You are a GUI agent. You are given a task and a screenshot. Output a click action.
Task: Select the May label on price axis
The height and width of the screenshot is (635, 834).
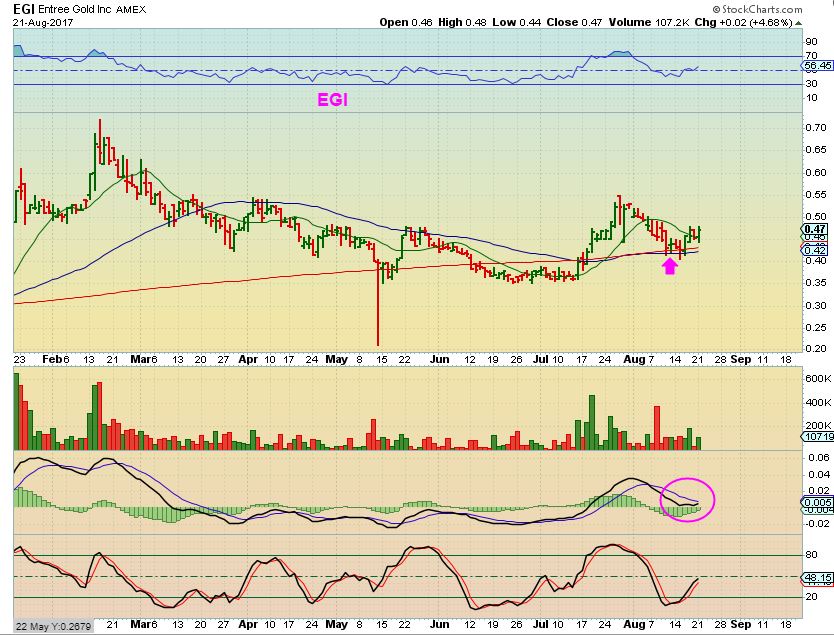coord(336,359)
